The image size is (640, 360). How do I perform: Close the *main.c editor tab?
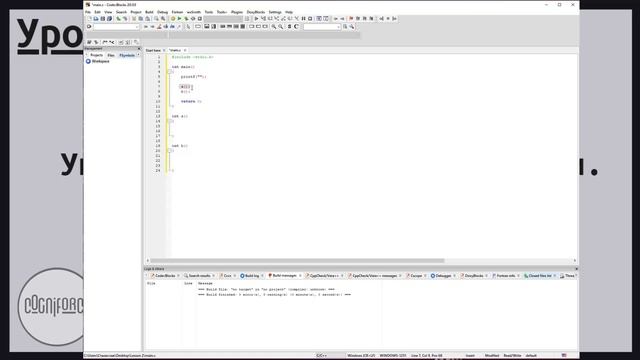185,50
